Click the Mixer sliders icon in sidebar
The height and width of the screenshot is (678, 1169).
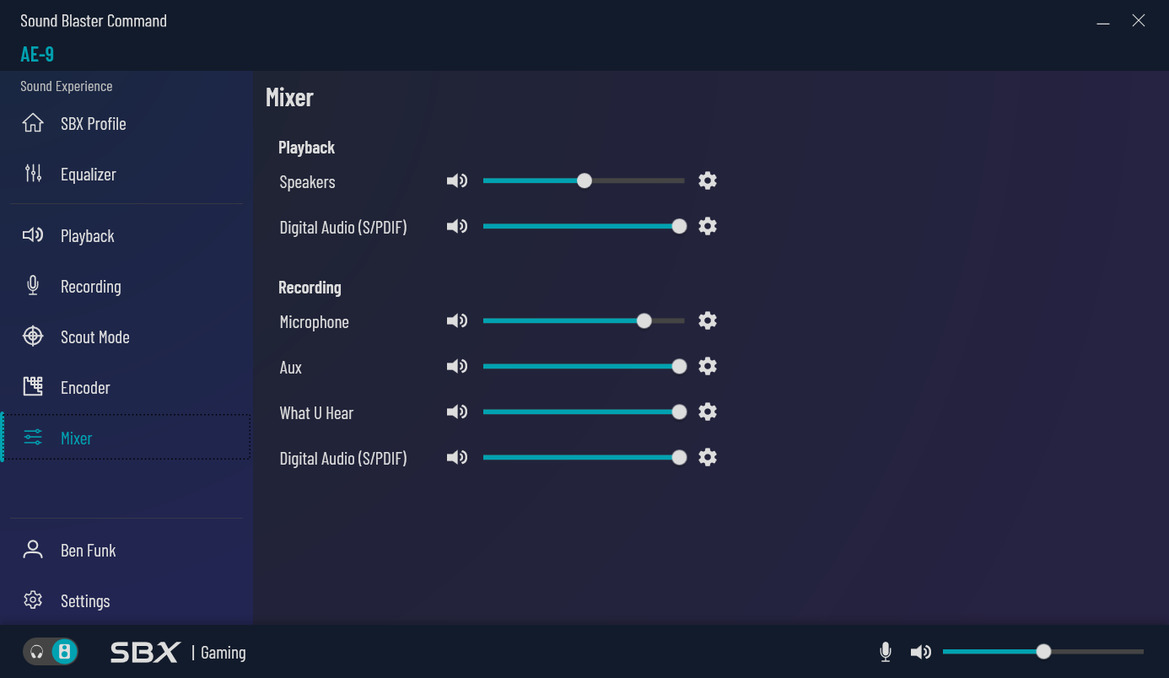33,438
